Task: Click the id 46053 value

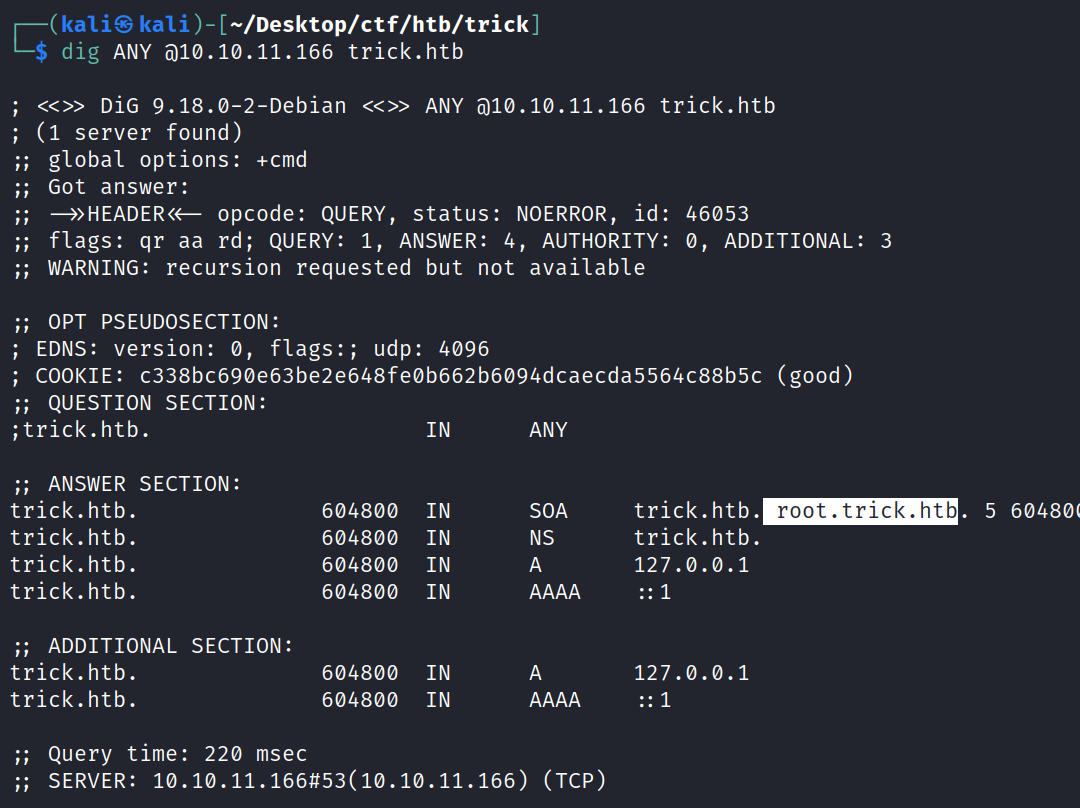Action: 717,214
